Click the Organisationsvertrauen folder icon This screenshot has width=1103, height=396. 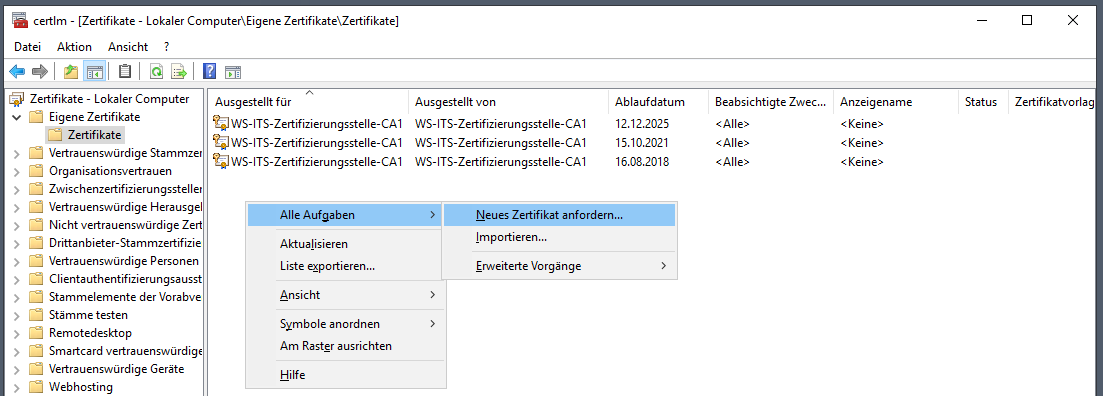(37, 171)
